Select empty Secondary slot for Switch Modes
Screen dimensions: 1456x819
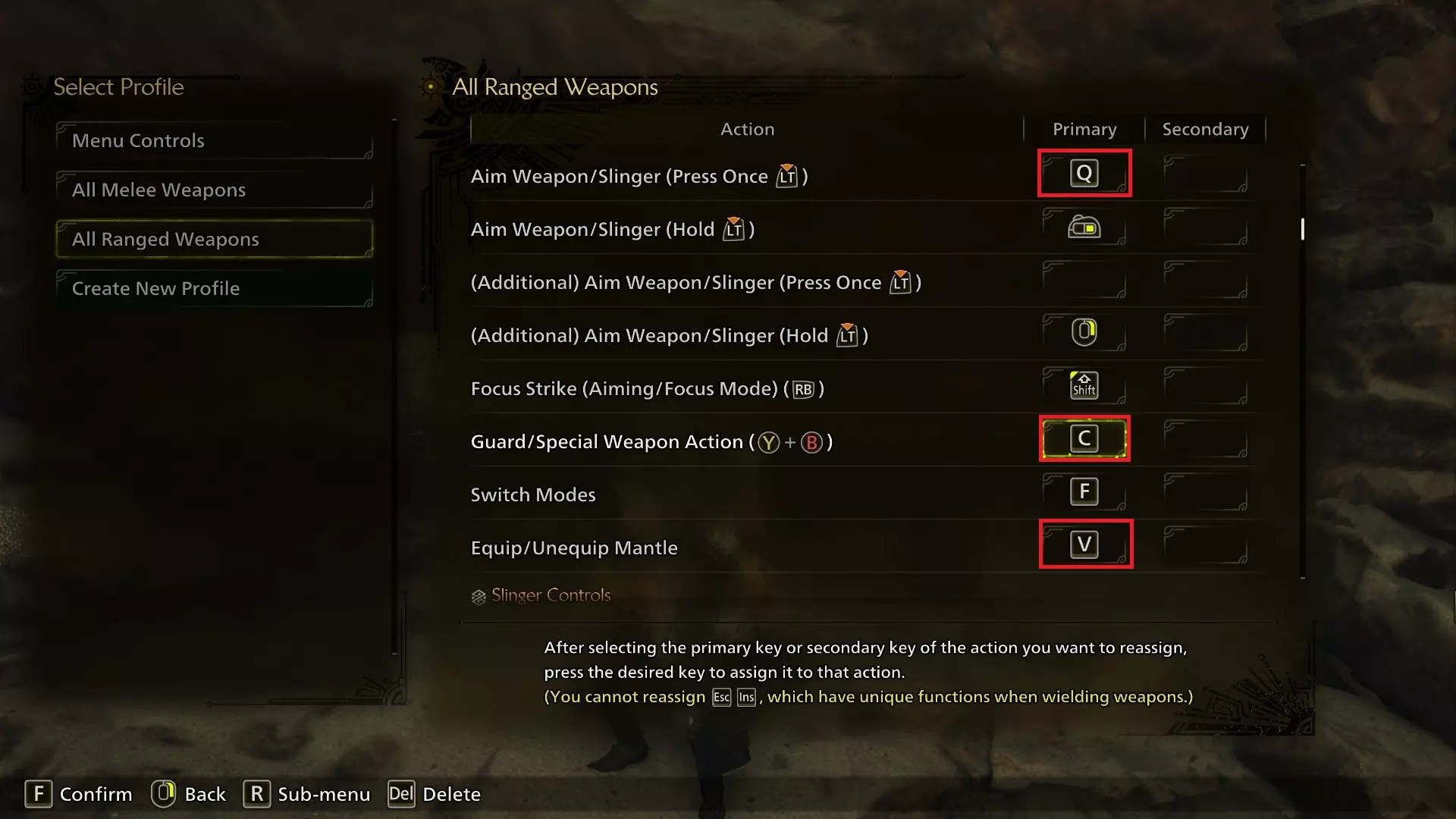pos(1206,491)
